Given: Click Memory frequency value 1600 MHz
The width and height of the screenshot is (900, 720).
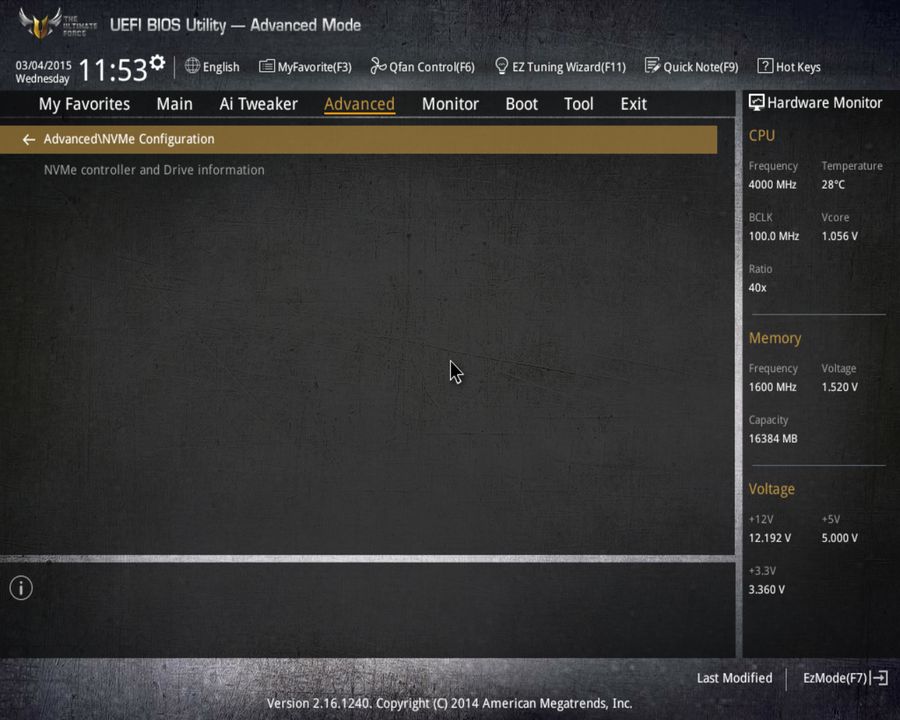Looking at the screenshot, I should (x=772, y=387).
